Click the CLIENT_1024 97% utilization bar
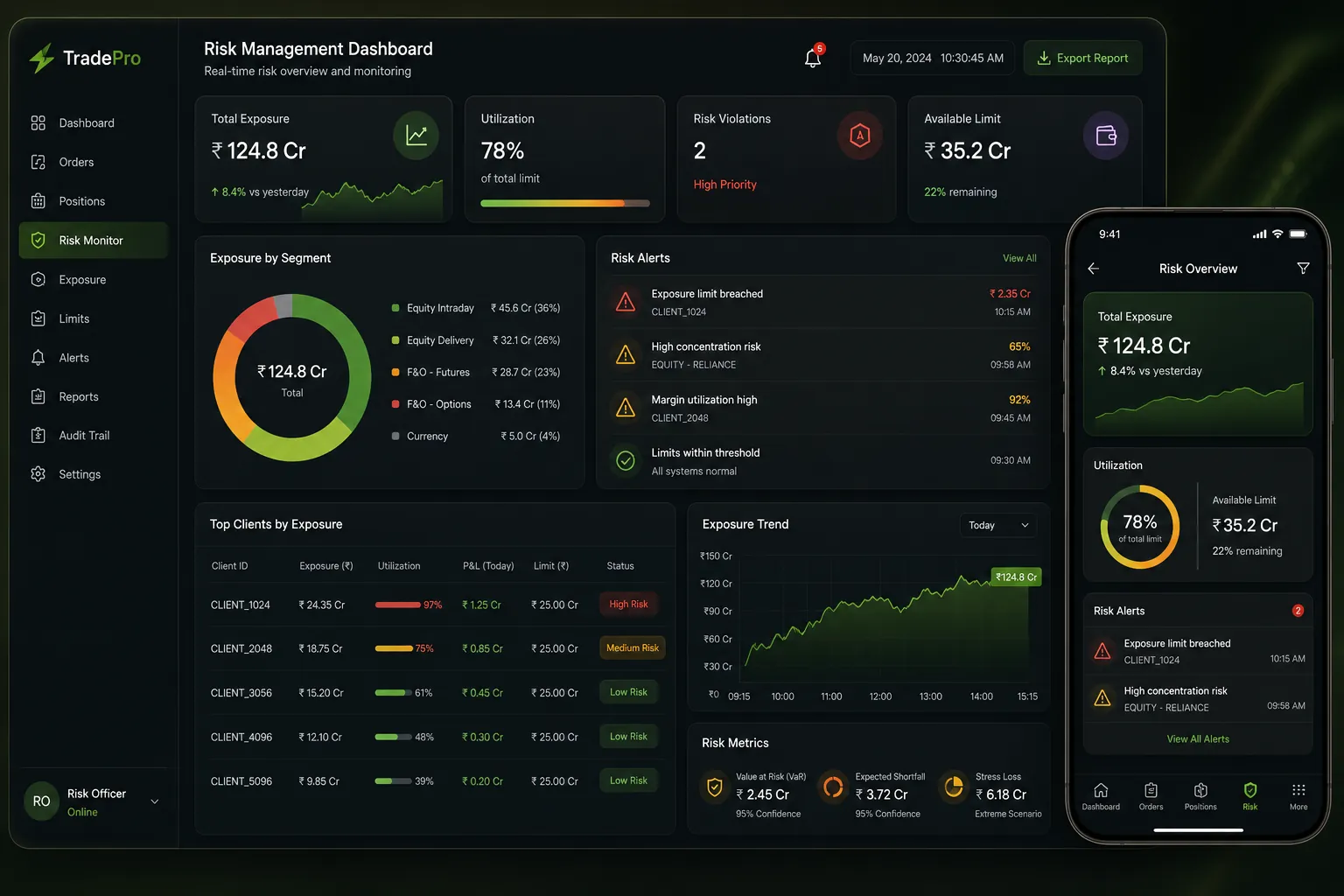Image resolution: width=1344 pixels, height=896 pixels. pyautogui.click(x=398, y=605)
